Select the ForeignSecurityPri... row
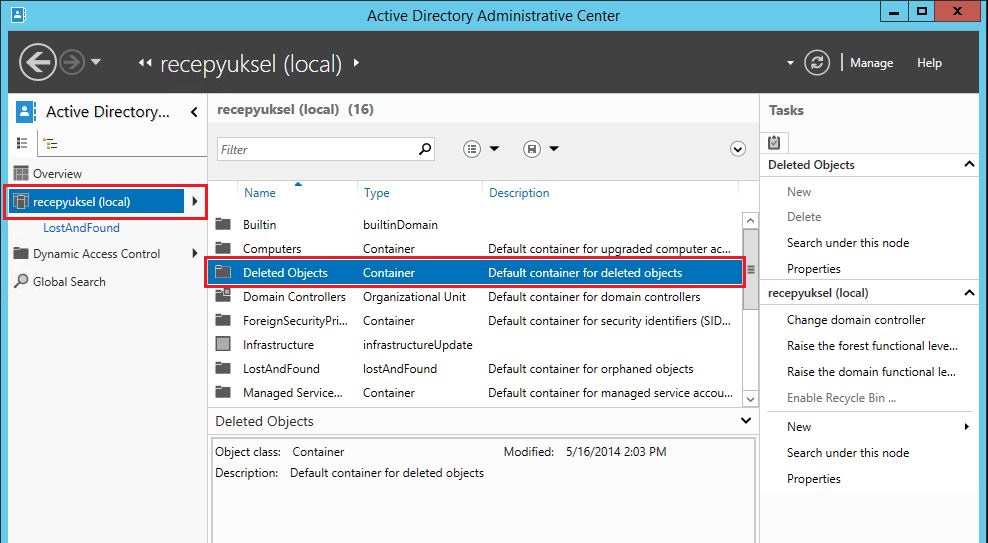988x543 pixels. 476,321
